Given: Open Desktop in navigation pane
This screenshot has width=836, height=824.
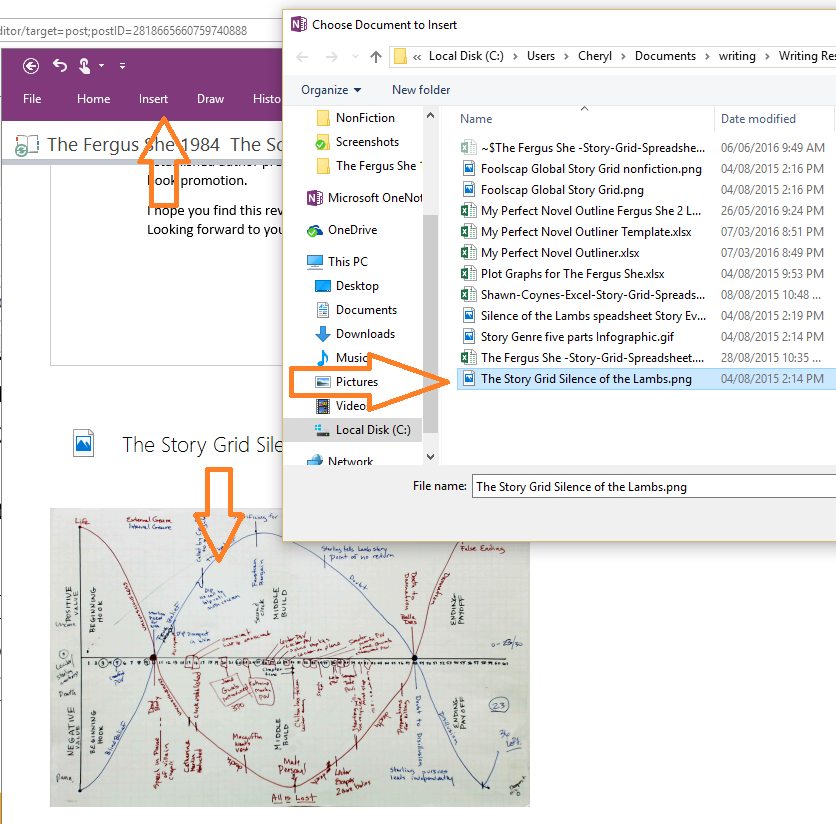Looking at the screenshot, I should (347, 286).
